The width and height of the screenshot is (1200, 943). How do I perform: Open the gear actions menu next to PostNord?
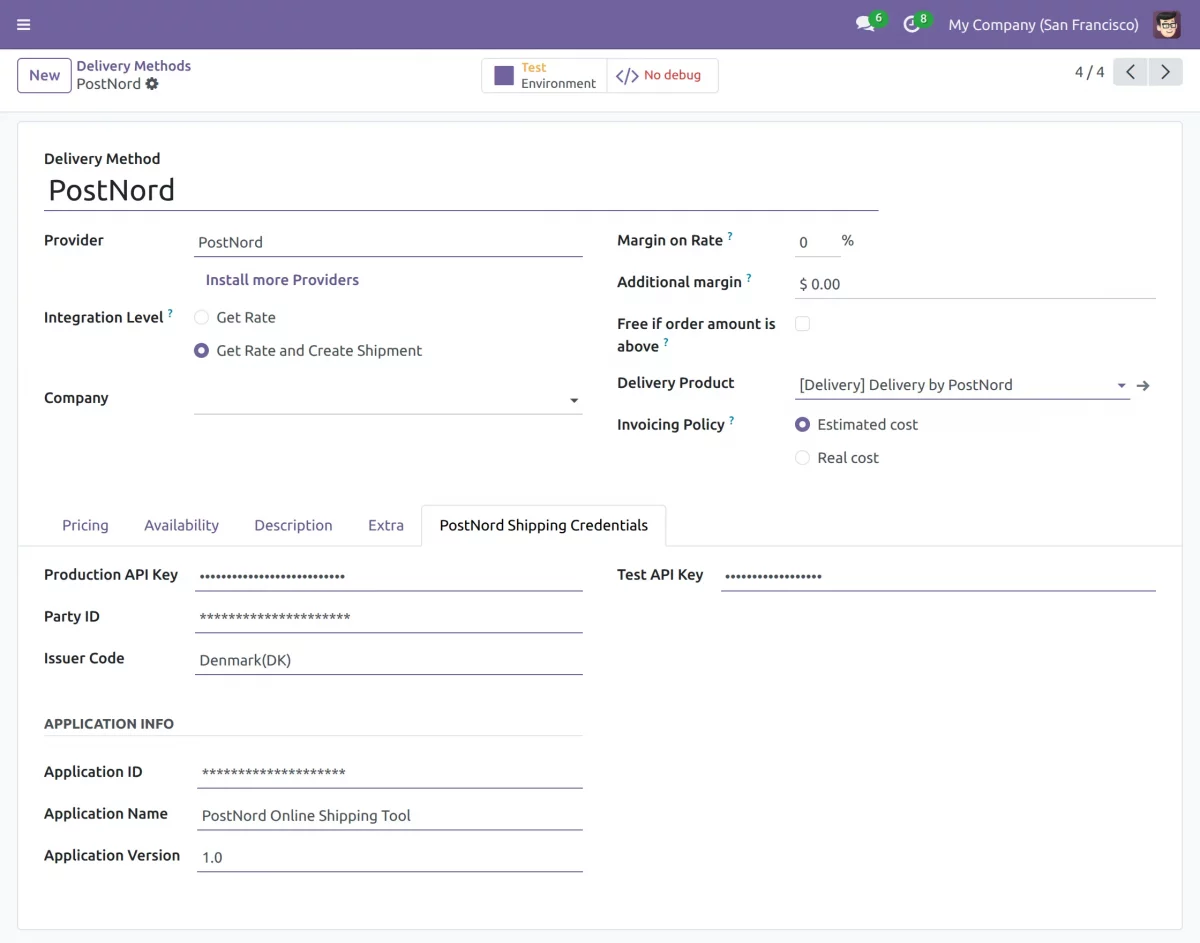tap(152, 84)
